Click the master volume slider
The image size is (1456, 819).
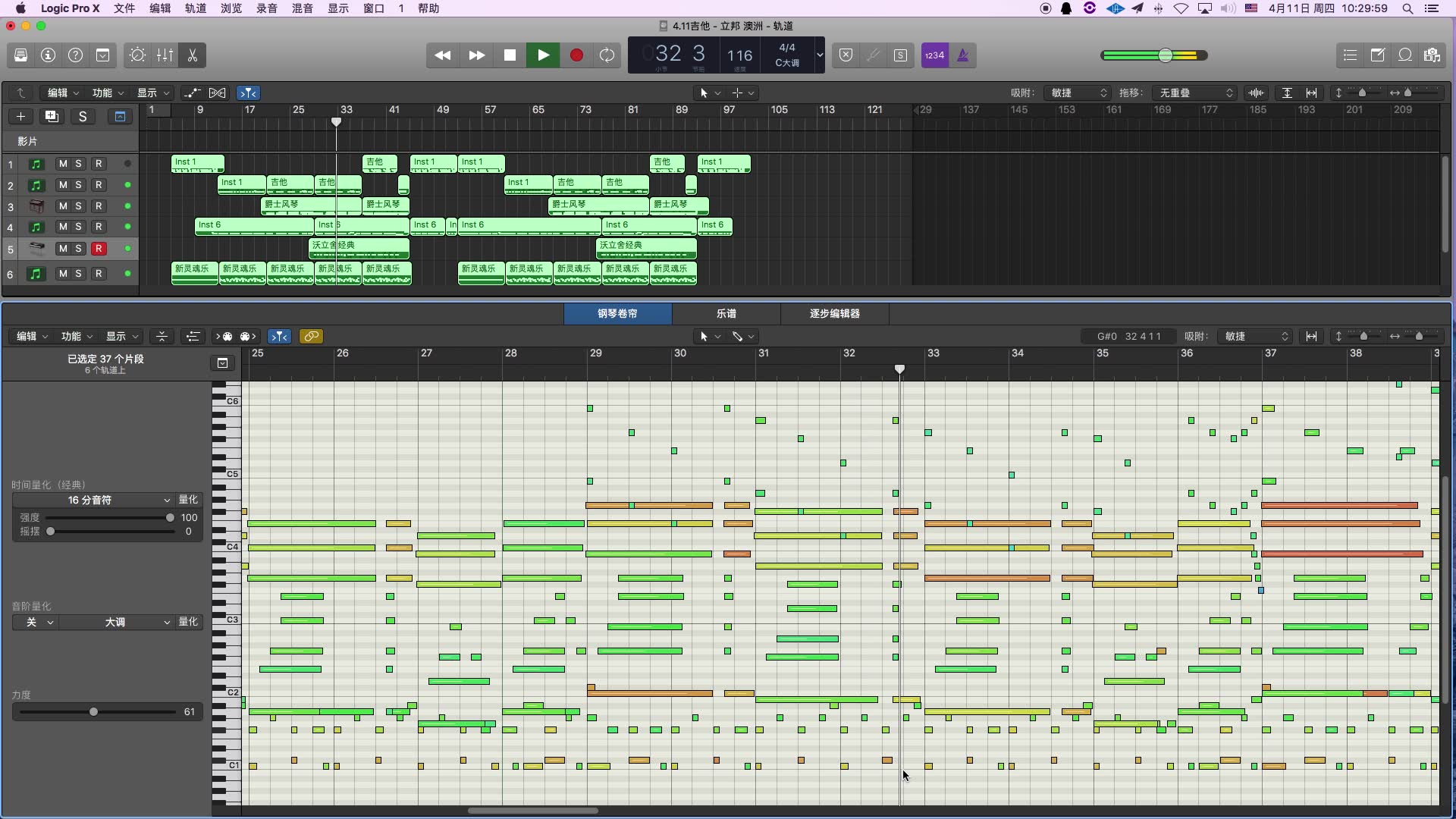1153,55
